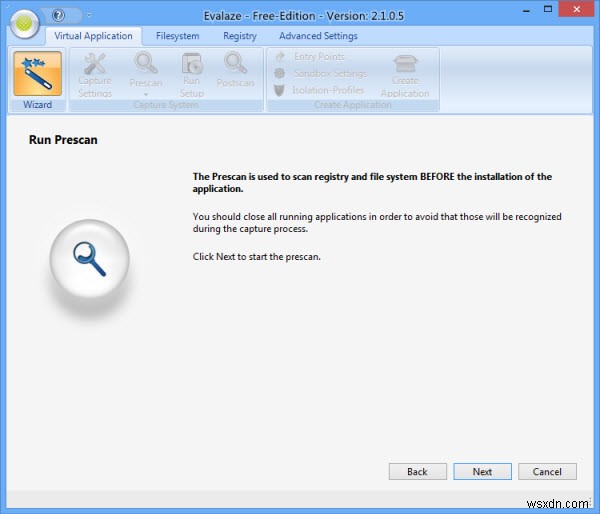
Task: Click the Cancel button
Action: 547,472
